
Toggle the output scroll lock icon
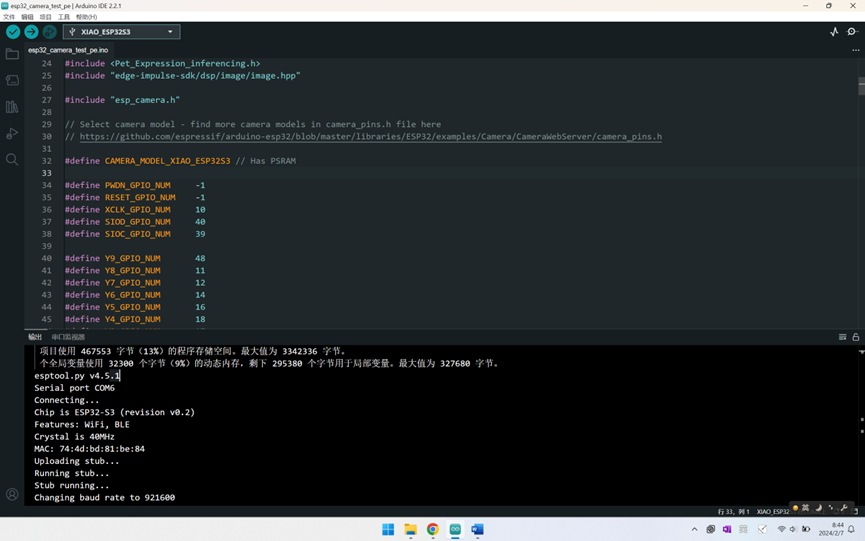[x=855, y=337]
